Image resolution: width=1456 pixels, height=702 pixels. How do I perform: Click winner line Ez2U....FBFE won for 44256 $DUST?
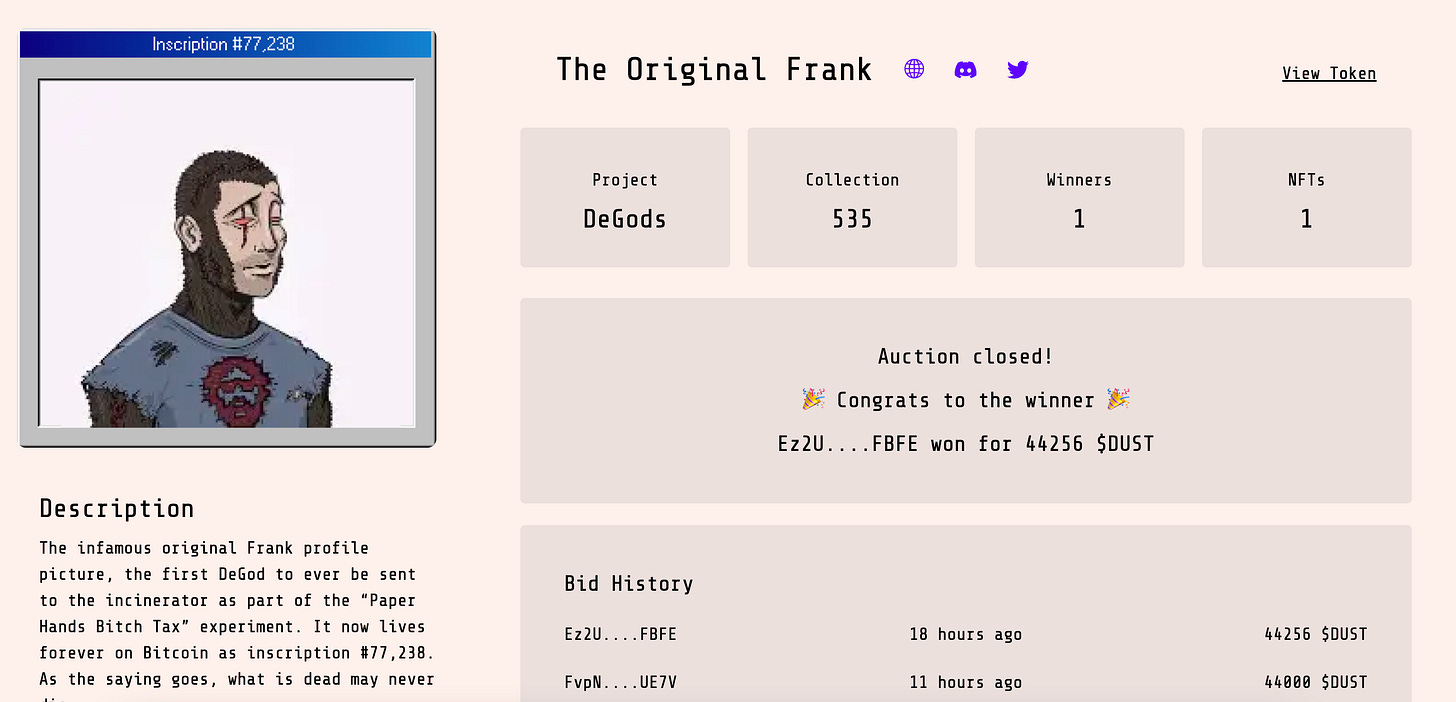click(966, 443)
